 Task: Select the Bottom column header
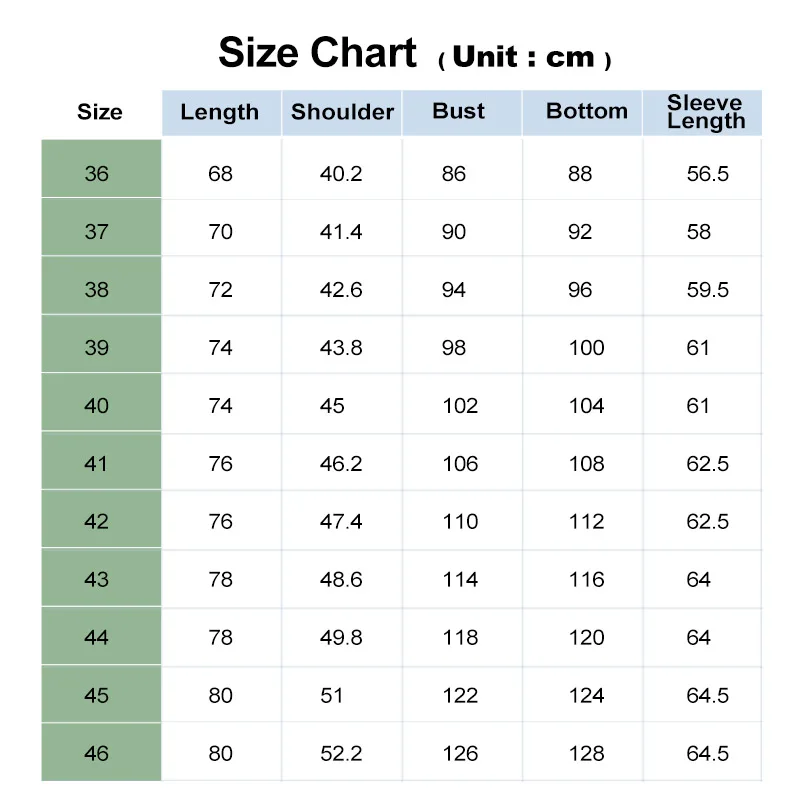click(x=587, y=111)
